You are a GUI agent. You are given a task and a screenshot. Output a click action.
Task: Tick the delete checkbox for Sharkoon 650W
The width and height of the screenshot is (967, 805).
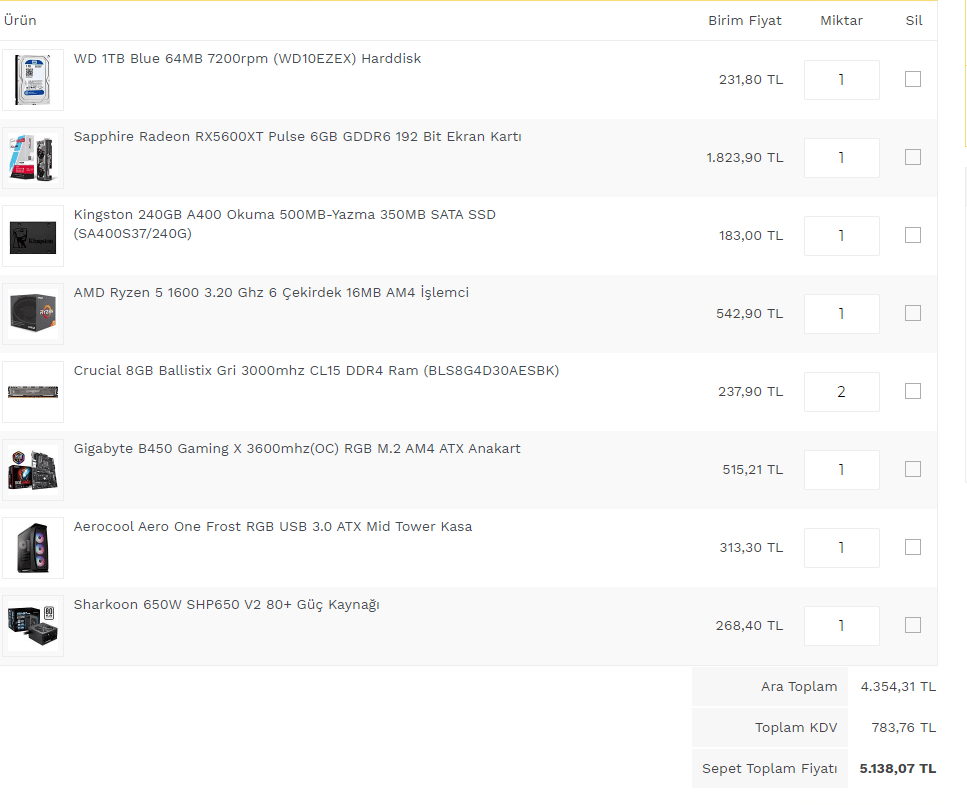pos(913,625)
